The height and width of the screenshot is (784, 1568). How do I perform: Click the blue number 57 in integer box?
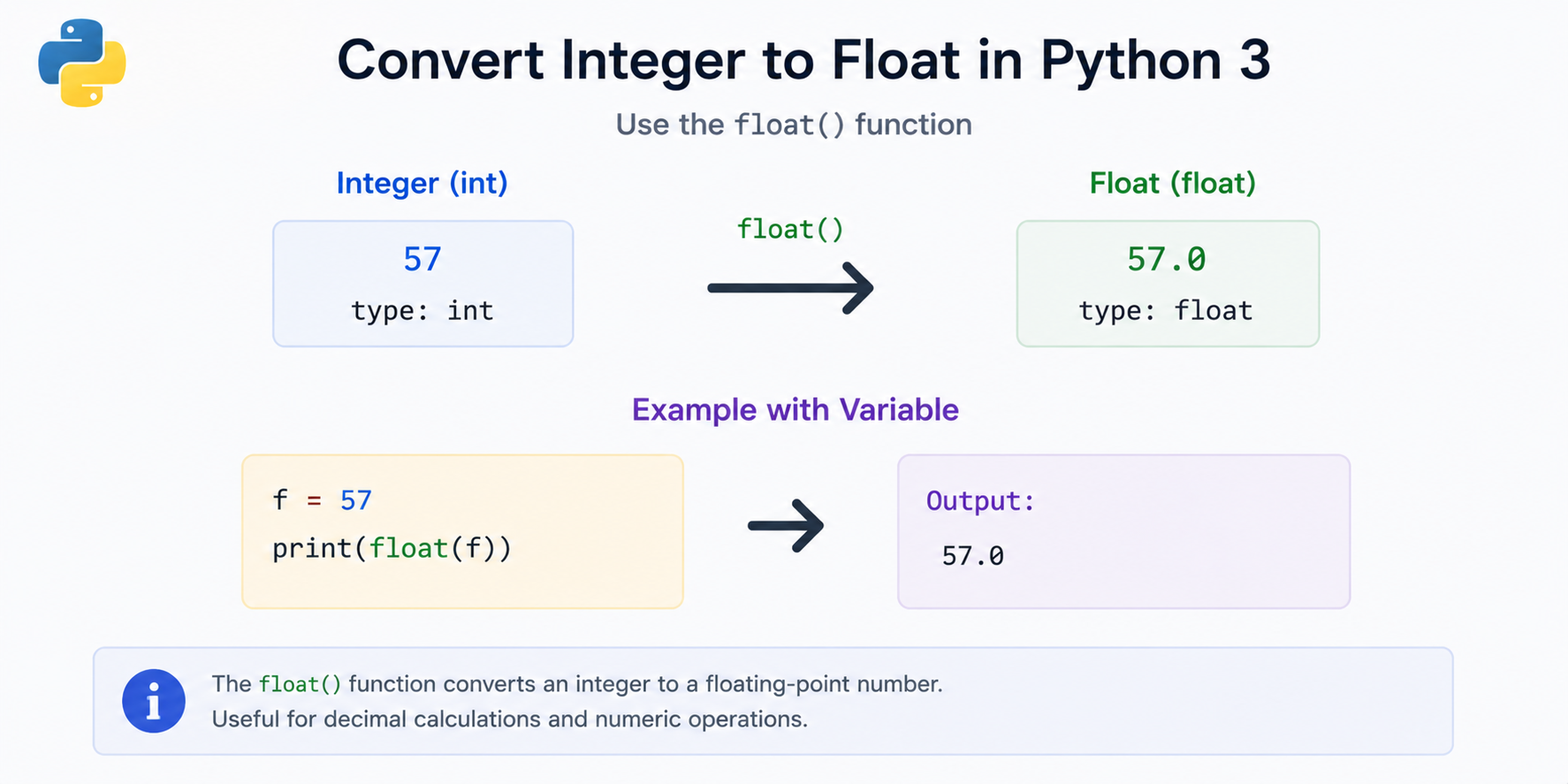[422, 259]
